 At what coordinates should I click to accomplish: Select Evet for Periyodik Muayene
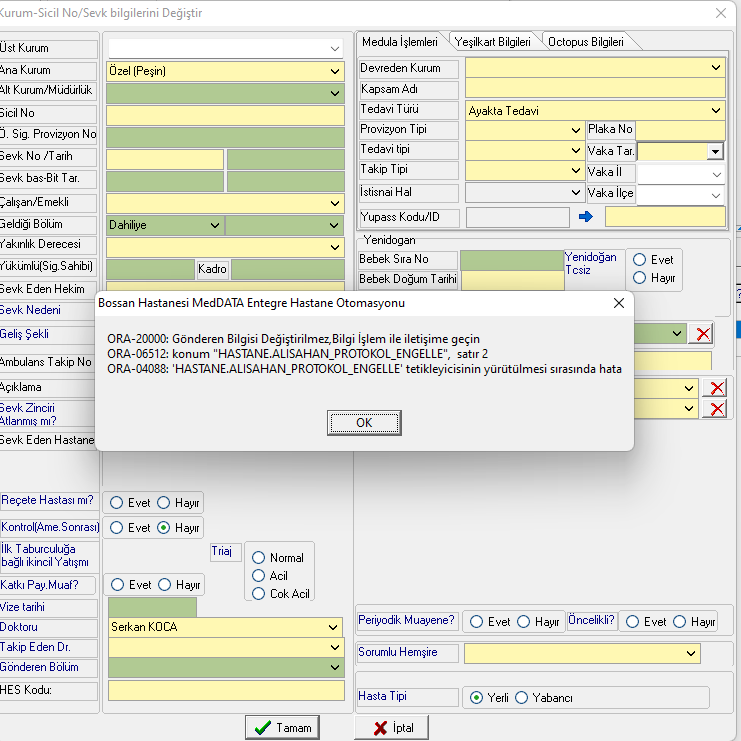[x=477, y=622]
